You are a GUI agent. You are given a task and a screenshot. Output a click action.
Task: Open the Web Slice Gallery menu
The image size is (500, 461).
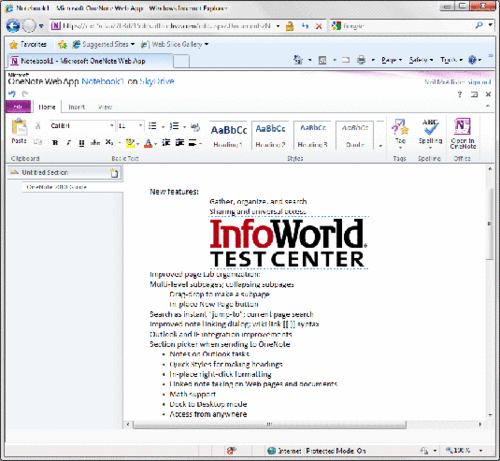click(174, 44)
